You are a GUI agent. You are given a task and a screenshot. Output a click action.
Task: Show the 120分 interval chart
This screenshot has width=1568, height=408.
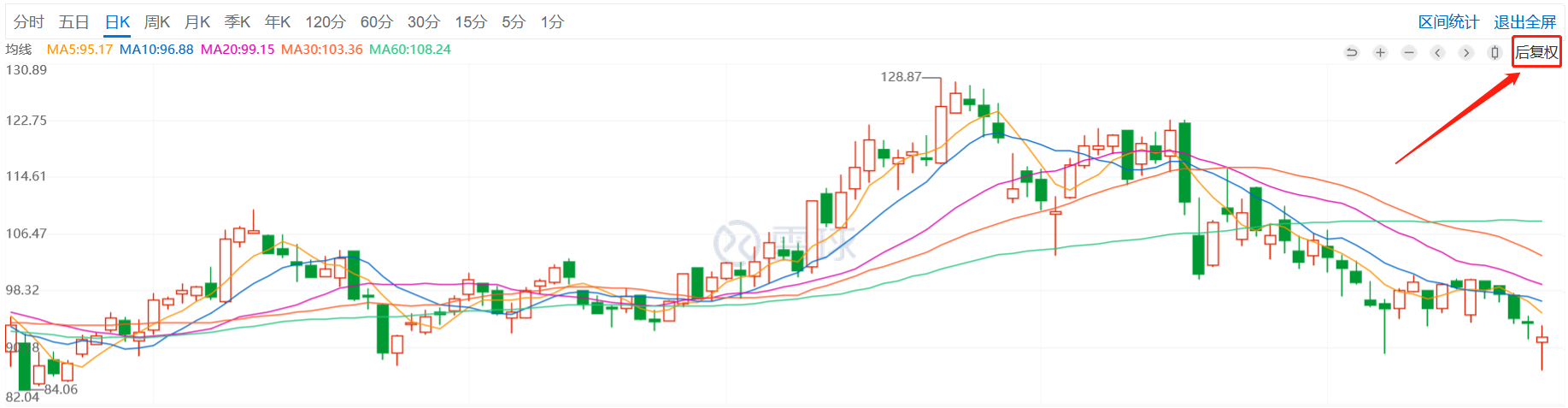pos(326,22)
